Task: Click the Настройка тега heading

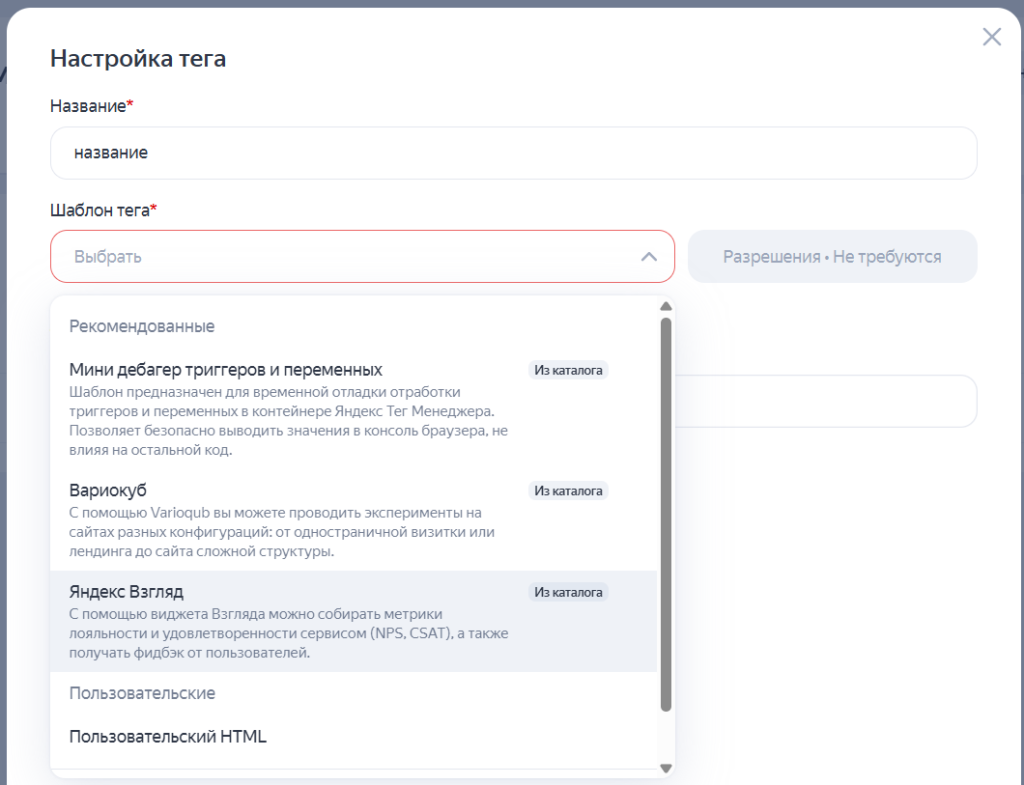Action: (x=138, y=58)
